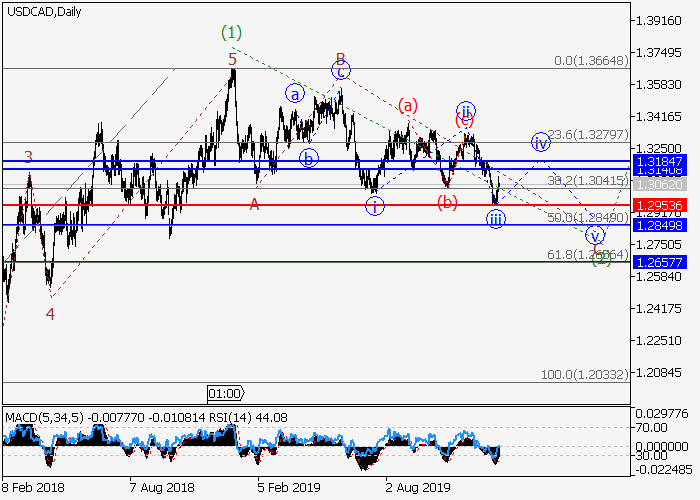Click the green (1) wave label
Viewport: 700px width, 500px height.
(232, 33)
